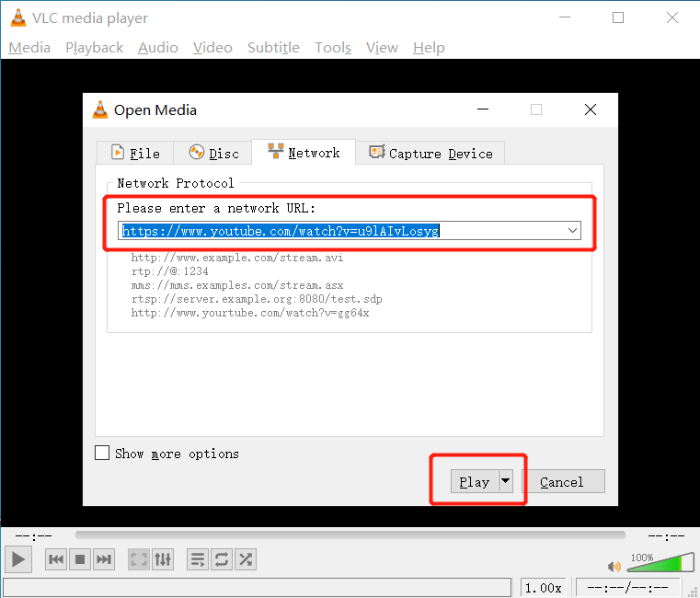
Task: Open the Subtitle menu
Action: (x=273, y=47)
